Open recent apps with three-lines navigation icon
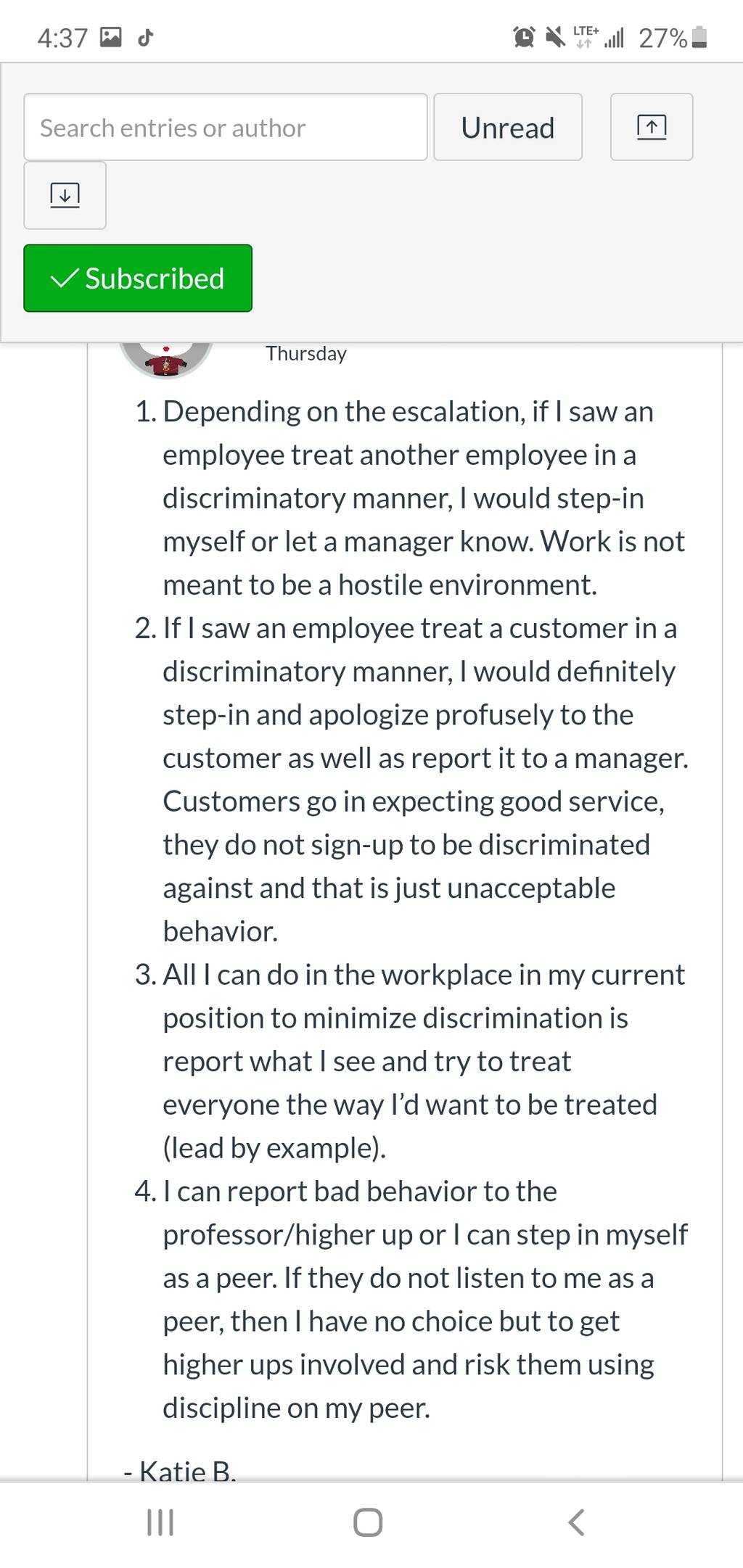Image resolution: width=743 pixels, height=1568 pixels. pyautogui.click(x=160, y=1522)
